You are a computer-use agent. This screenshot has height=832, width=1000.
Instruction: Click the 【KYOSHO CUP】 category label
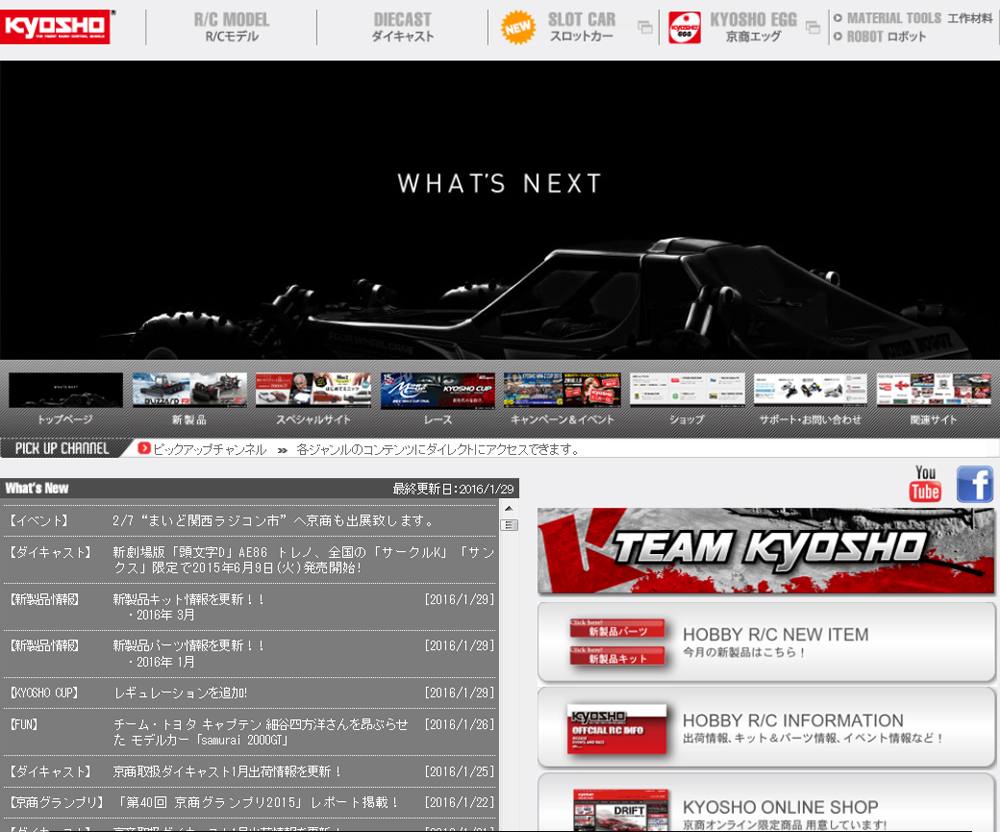[x=43, y=692]
